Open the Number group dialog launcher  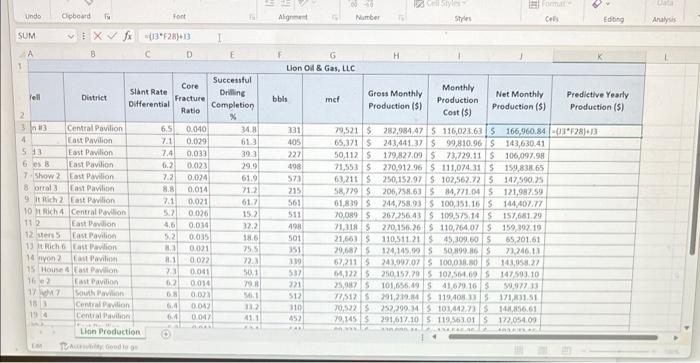pos(401,18)
